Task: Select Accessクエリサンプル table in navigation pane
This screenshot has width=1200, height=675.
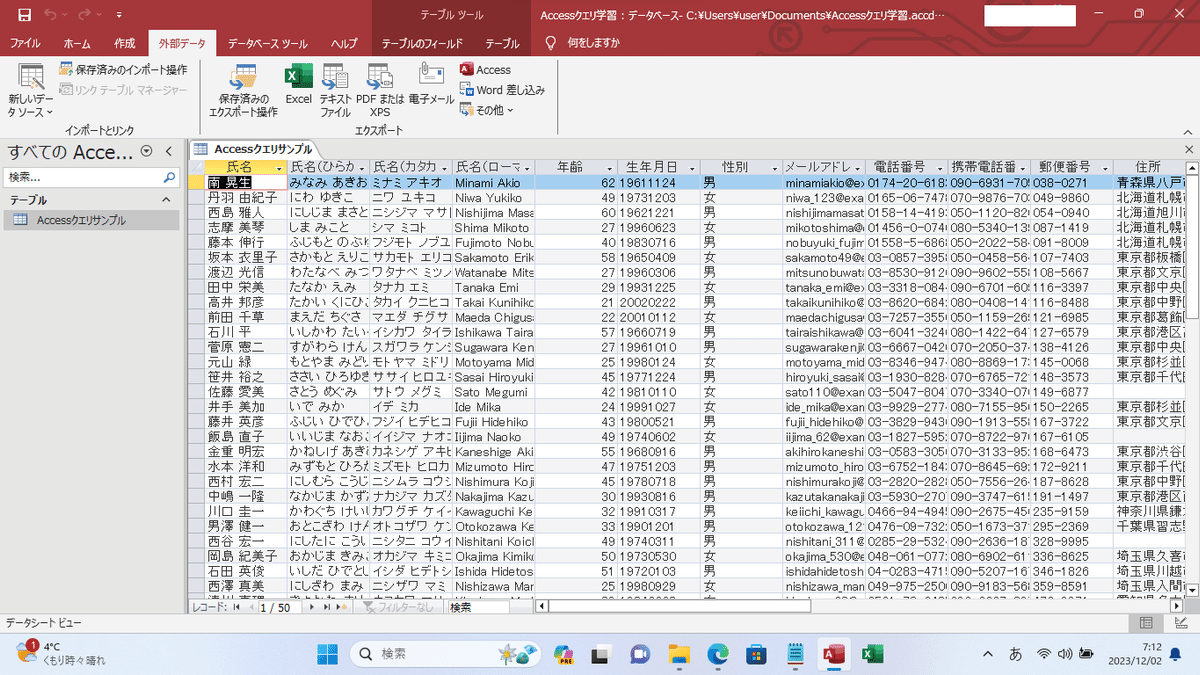Action: pos(92,220)
